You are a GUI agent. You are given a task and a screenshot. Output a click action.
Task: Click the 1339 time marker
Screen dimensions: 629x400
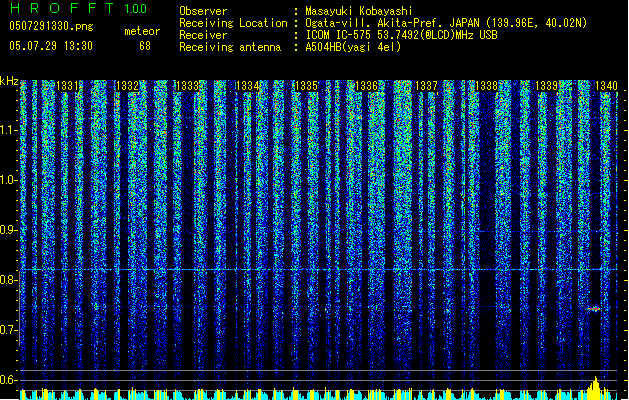(x=546, y=85)
